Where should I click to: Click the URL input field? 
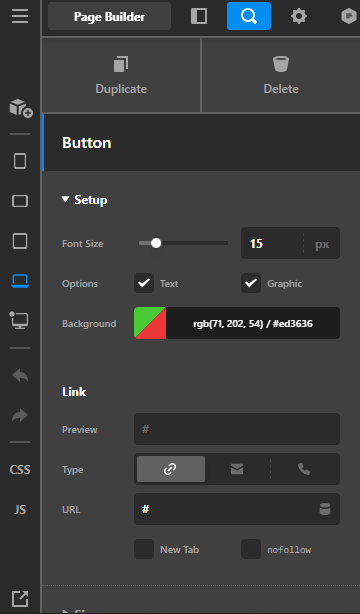237,509
